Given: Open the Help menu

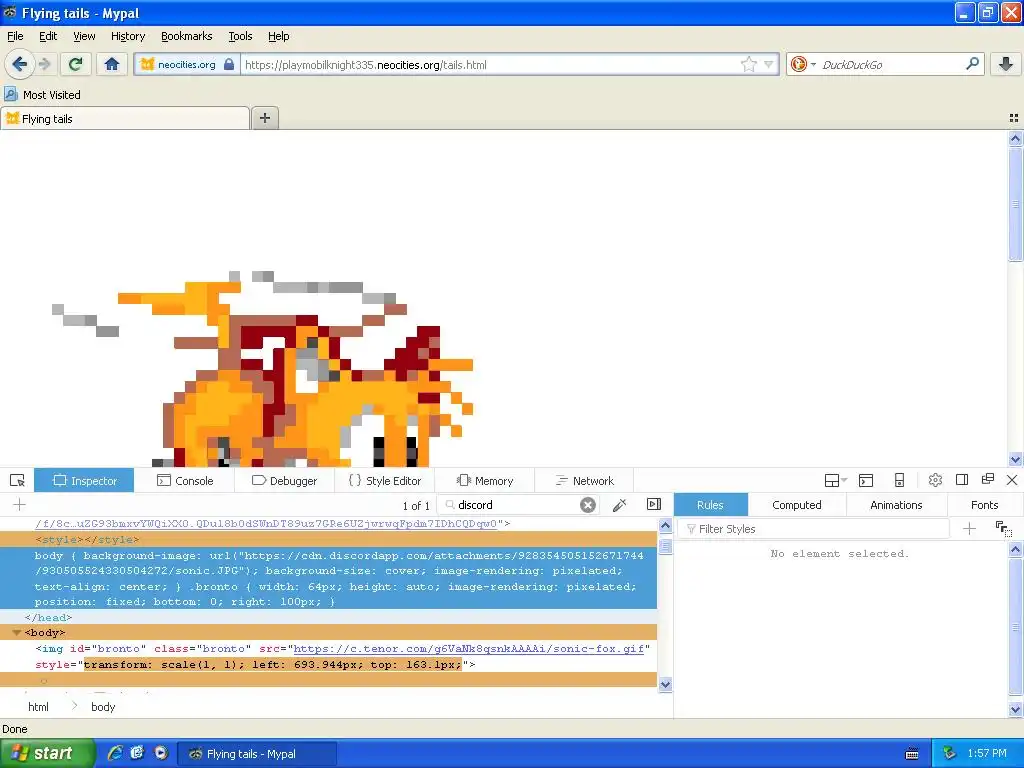Looking at the screenshot, I should click(278, 37).
